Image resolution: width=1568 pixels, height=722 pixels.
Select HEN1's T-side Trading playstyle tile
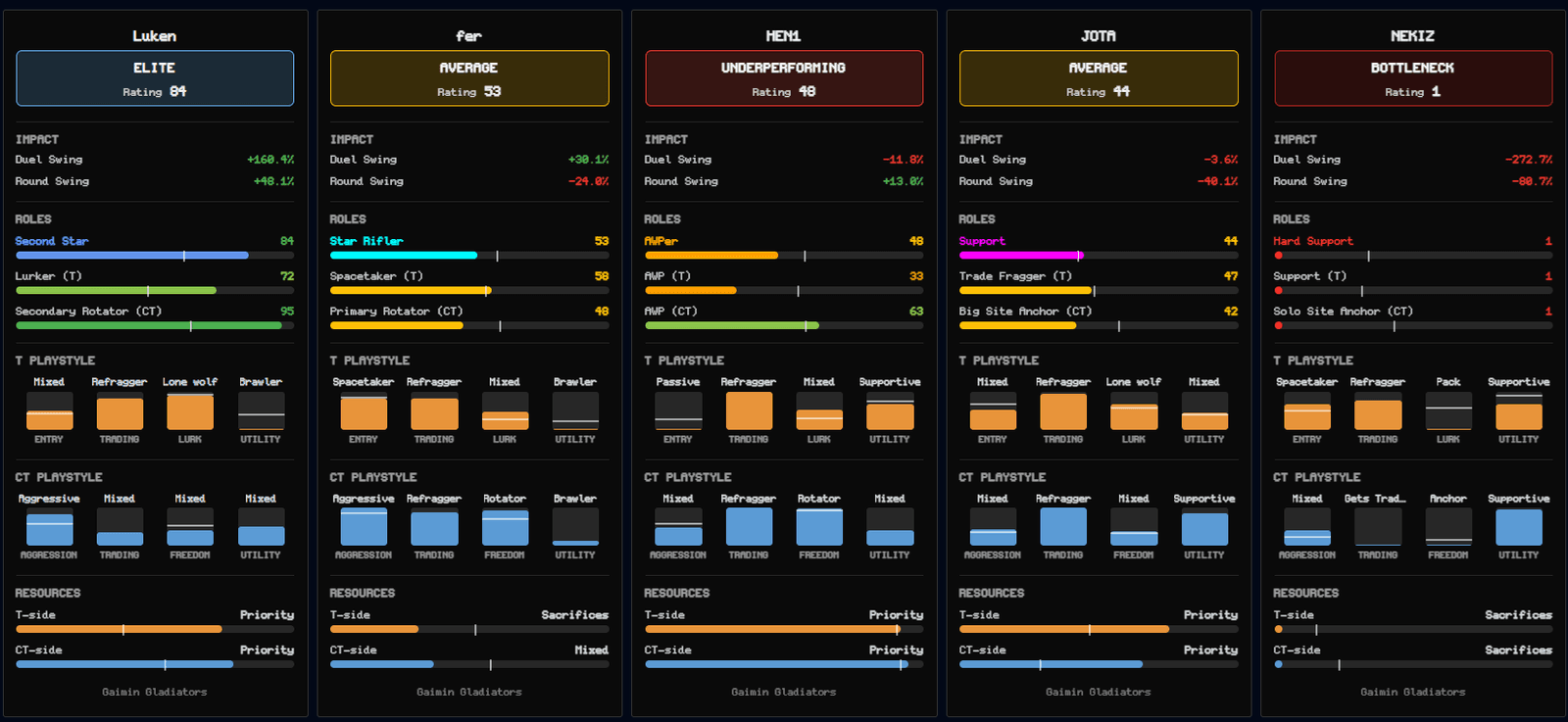[x=749, y=411]
